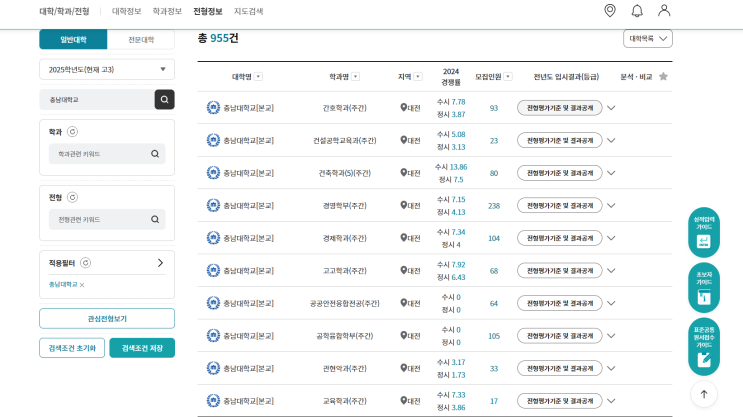This screenshot has width=743, height=417.
Task: Click the 대학/학과/전형 heading link
Action: [64, 11]
